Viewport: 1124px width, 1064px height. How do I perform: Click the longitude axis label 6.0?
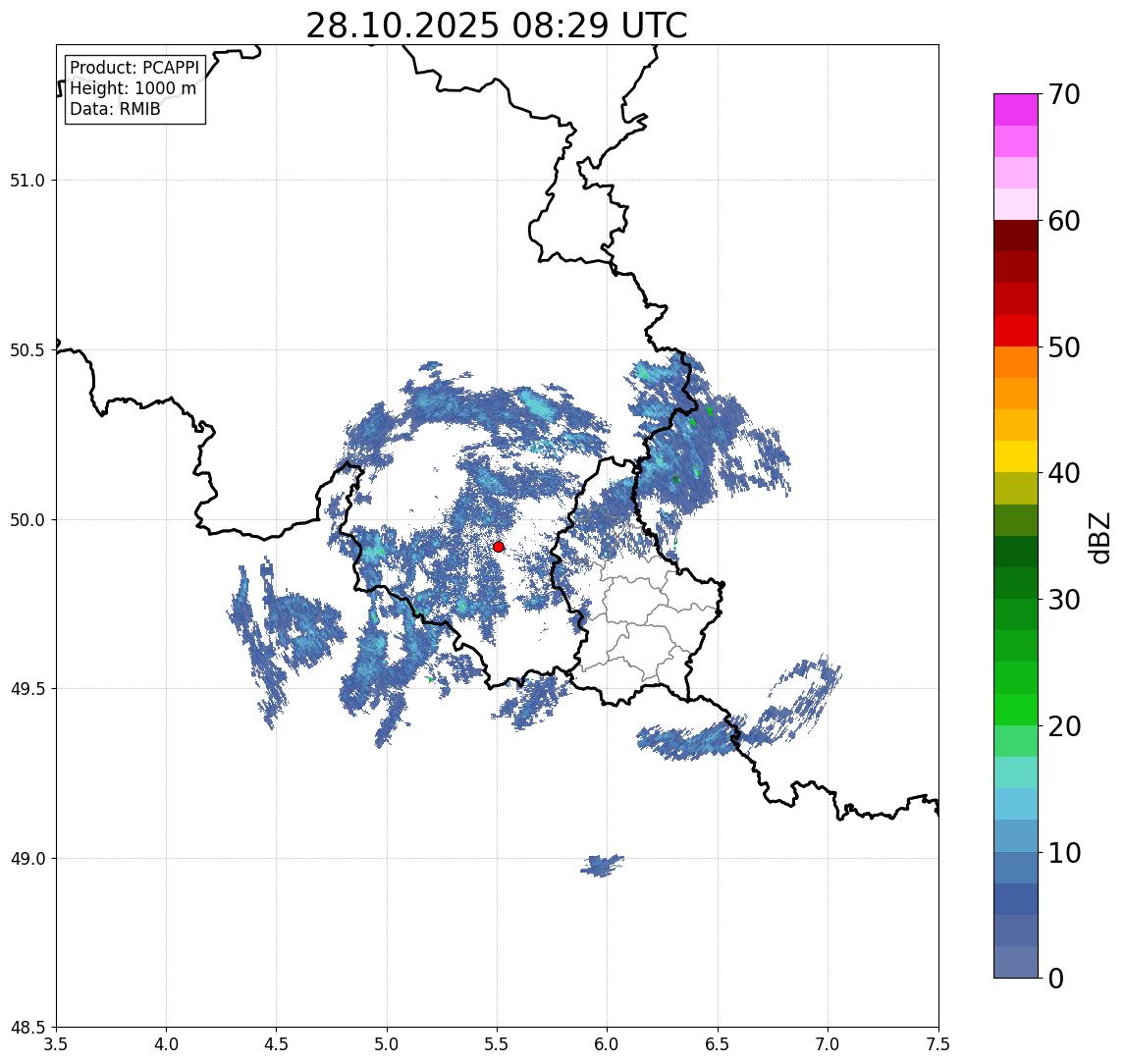[x=608, y=1044]
